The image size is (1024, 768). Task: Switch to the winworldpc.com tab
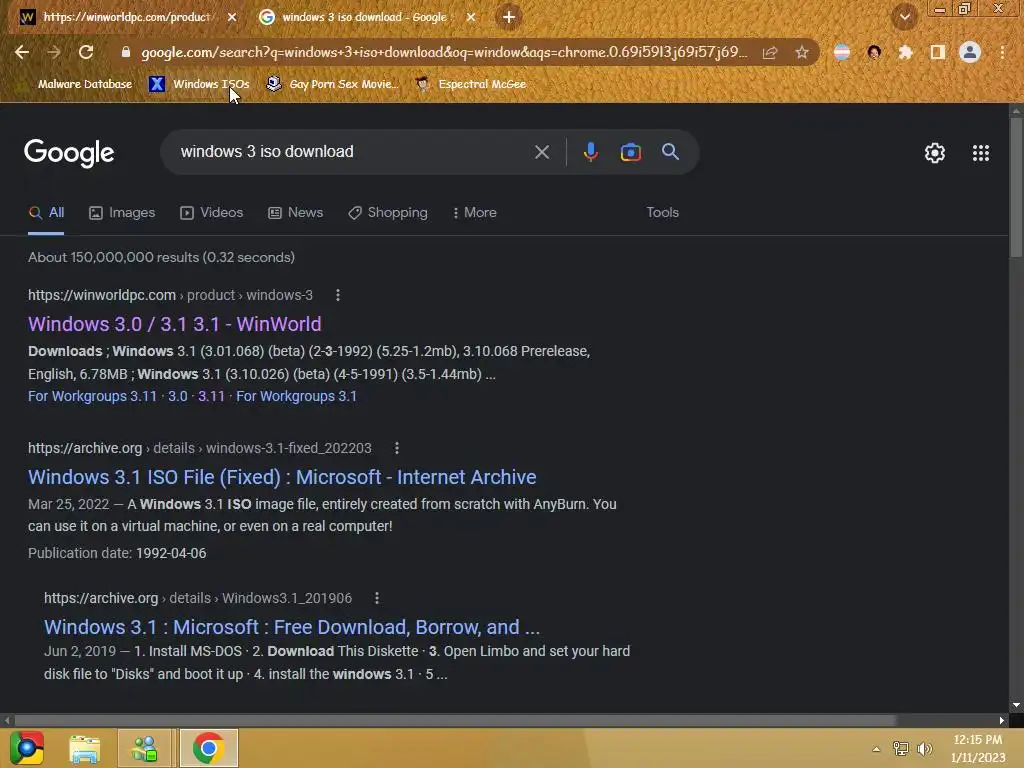(125, 17)
